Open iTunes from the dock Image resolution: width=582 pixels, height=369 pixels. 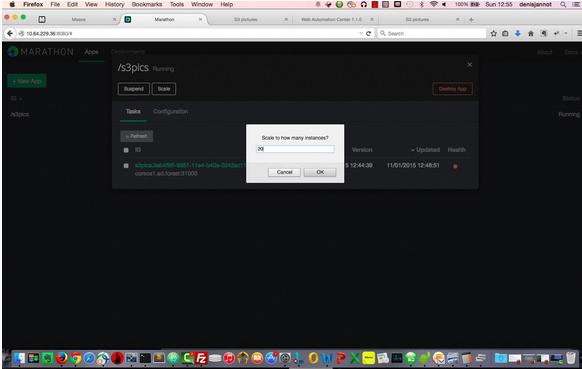click(x=229, y=358)
